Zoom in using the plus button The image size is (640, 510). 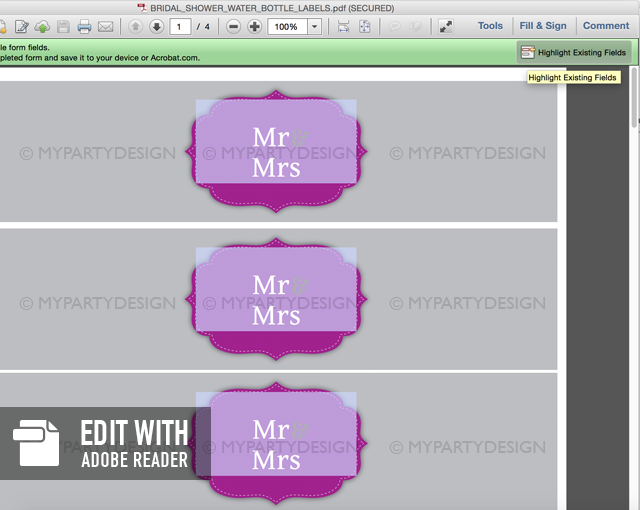[255, 26]
